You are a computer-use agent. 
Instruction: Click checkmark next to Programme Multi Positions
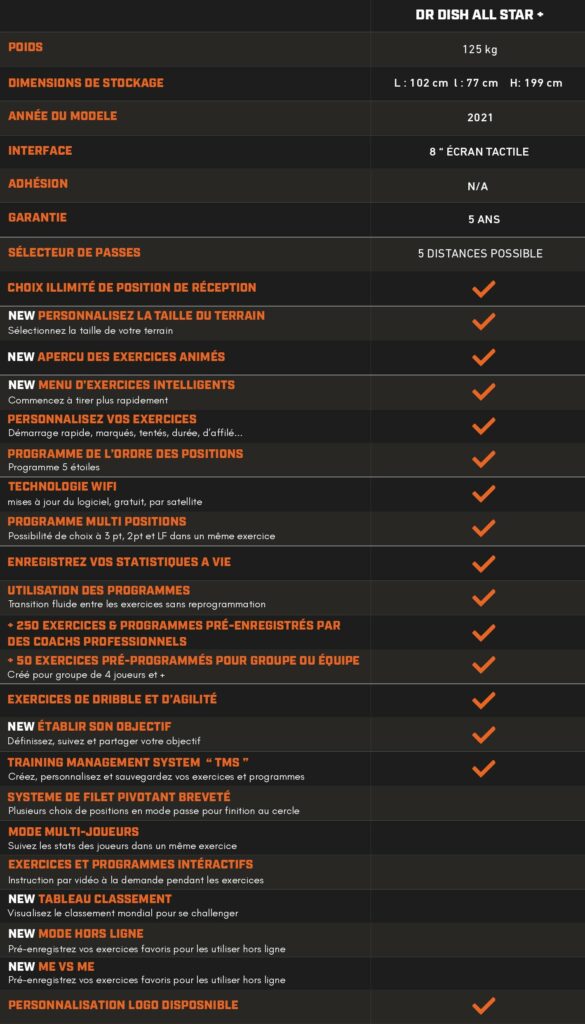(483, 528)
